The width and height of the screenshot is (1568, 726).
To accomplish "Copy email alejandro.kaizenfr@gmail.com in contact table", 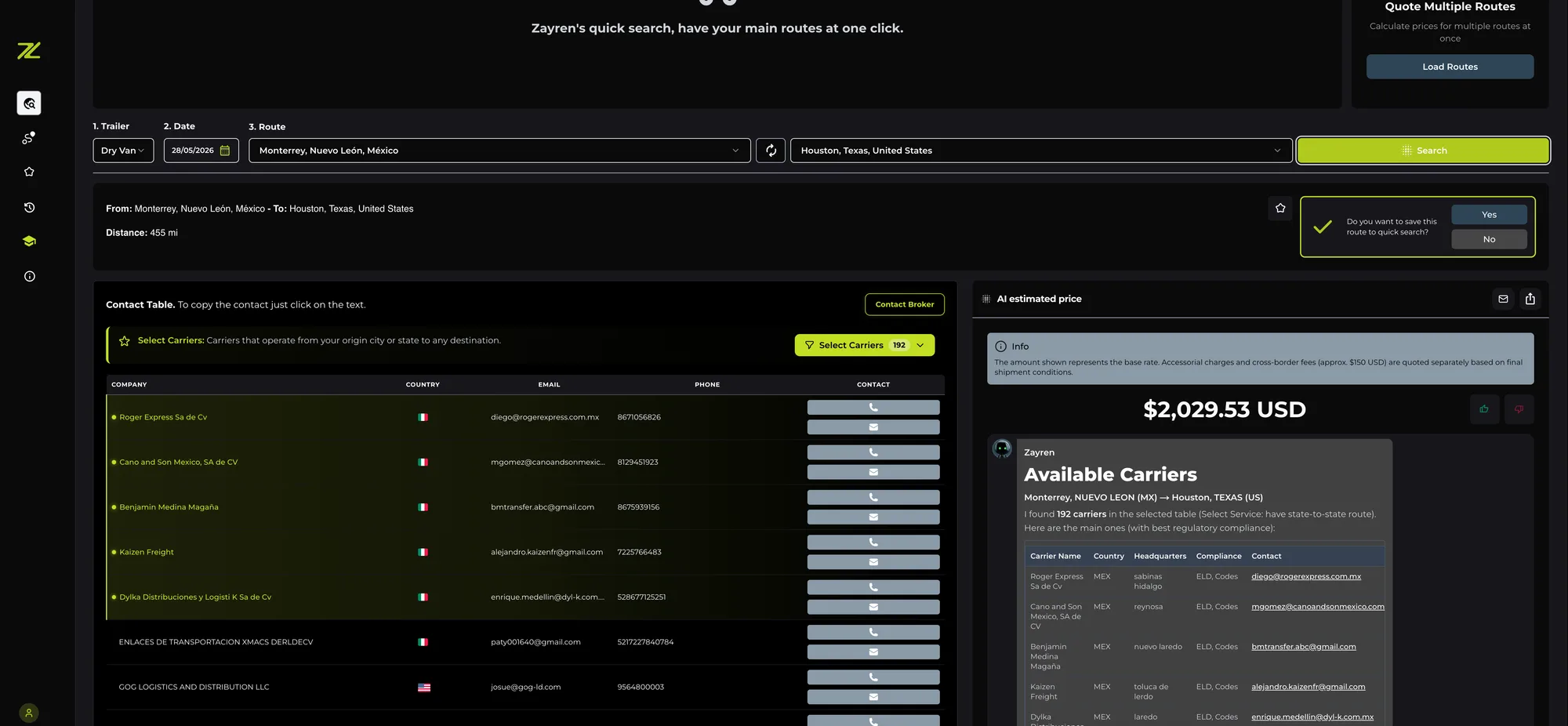I will coord(547,552).
